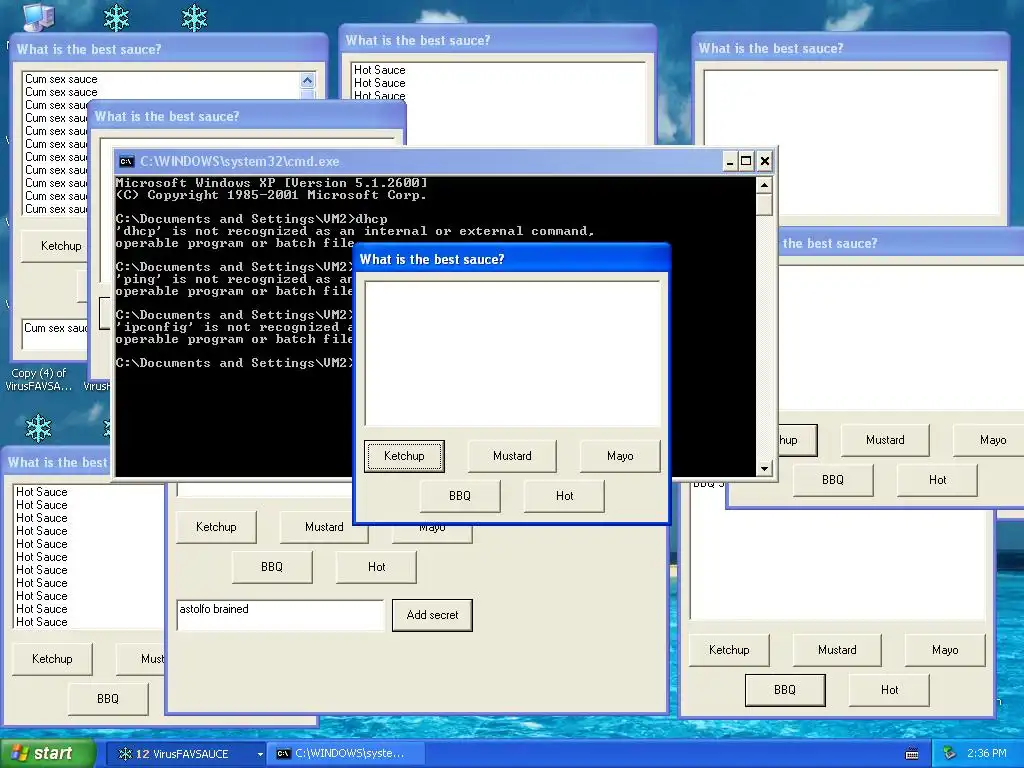Screen dimensions: 1024x768
Task: Click first Hot Sauce row in bottom-left window
Action: tap(42, 492)
